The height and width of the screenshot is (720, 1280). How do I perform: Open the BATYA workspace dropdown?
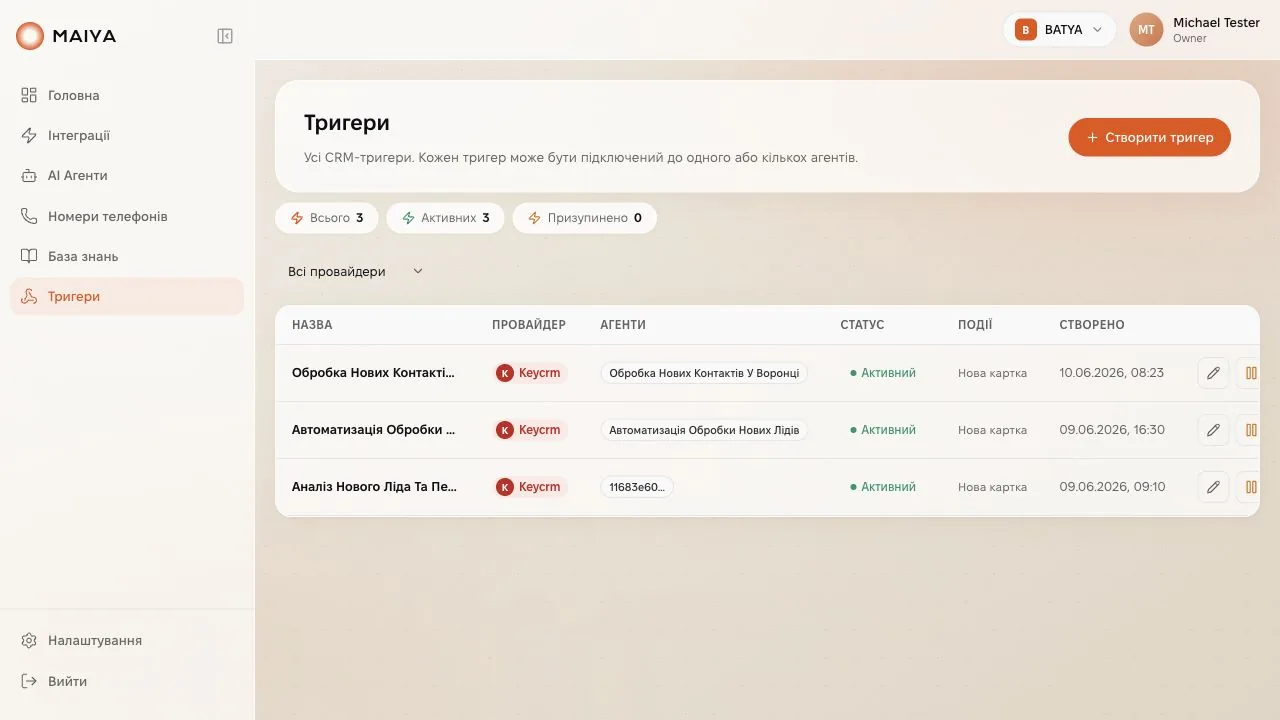pyautogui.click(x=1059, y=30)
